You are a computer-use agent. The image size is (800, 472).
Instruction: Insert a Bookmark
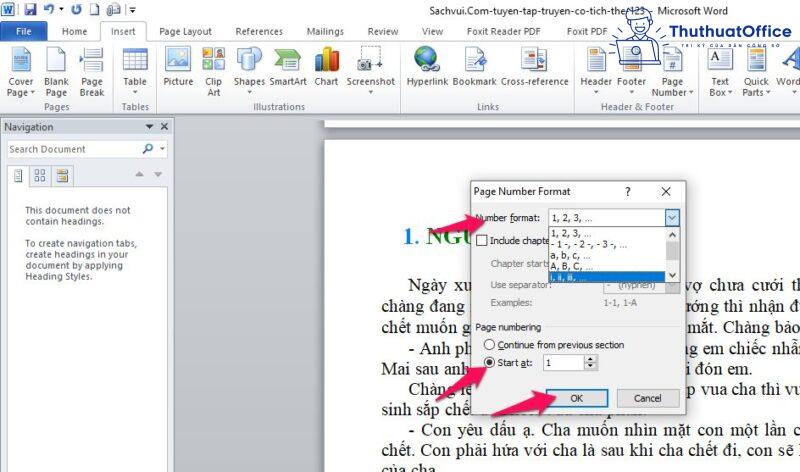point(474,66)
